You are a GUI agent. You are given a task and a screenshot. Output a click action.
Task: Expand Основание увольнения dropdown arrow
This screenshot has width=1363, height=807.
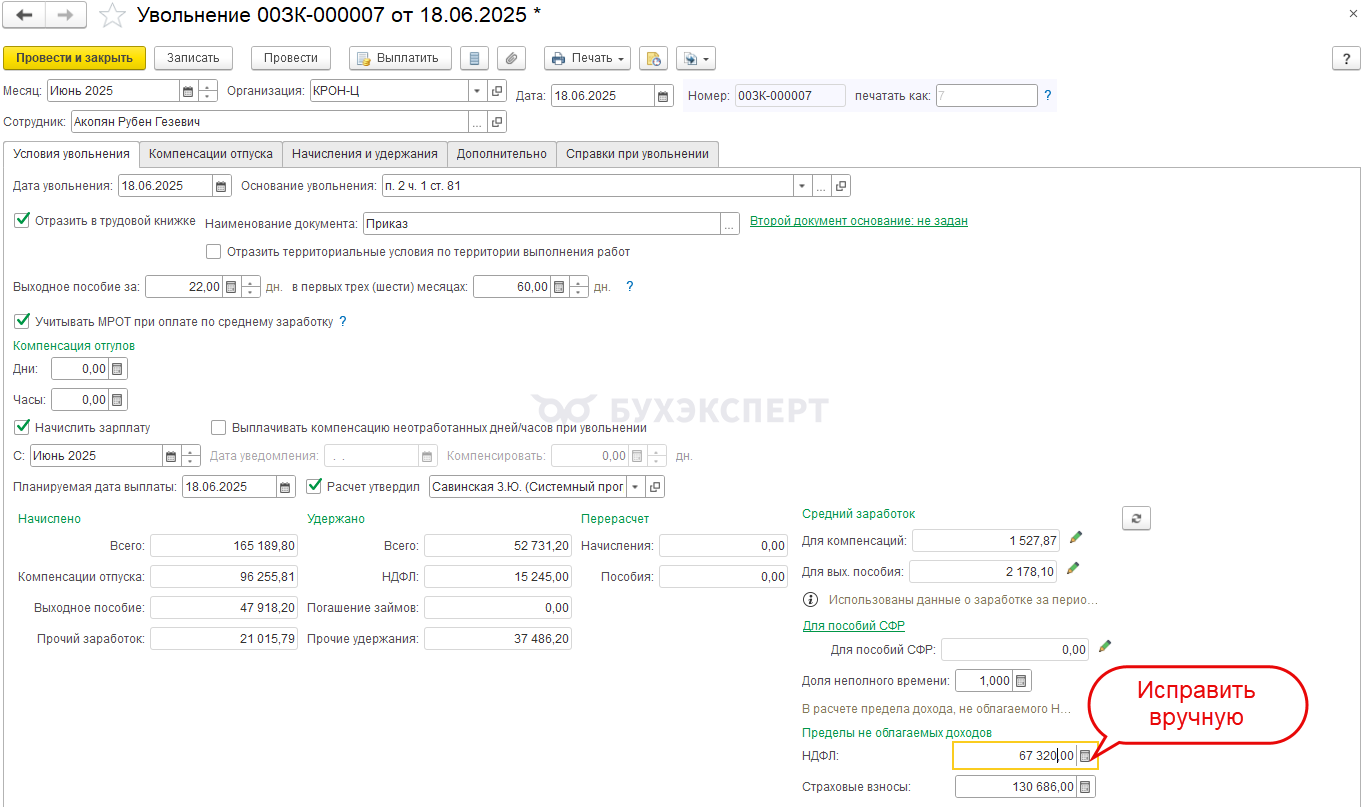pos(802,186)
